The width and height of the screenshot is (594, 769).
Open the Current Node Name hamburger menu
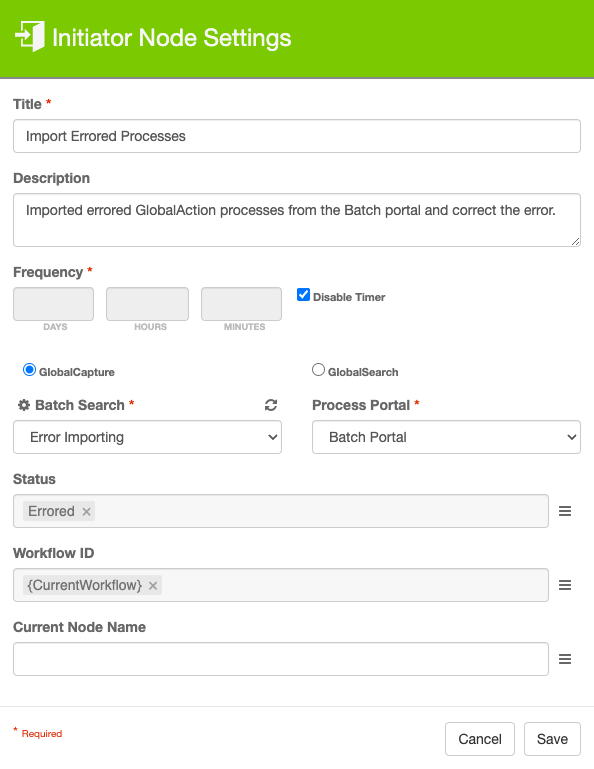(x=565, y=659)
